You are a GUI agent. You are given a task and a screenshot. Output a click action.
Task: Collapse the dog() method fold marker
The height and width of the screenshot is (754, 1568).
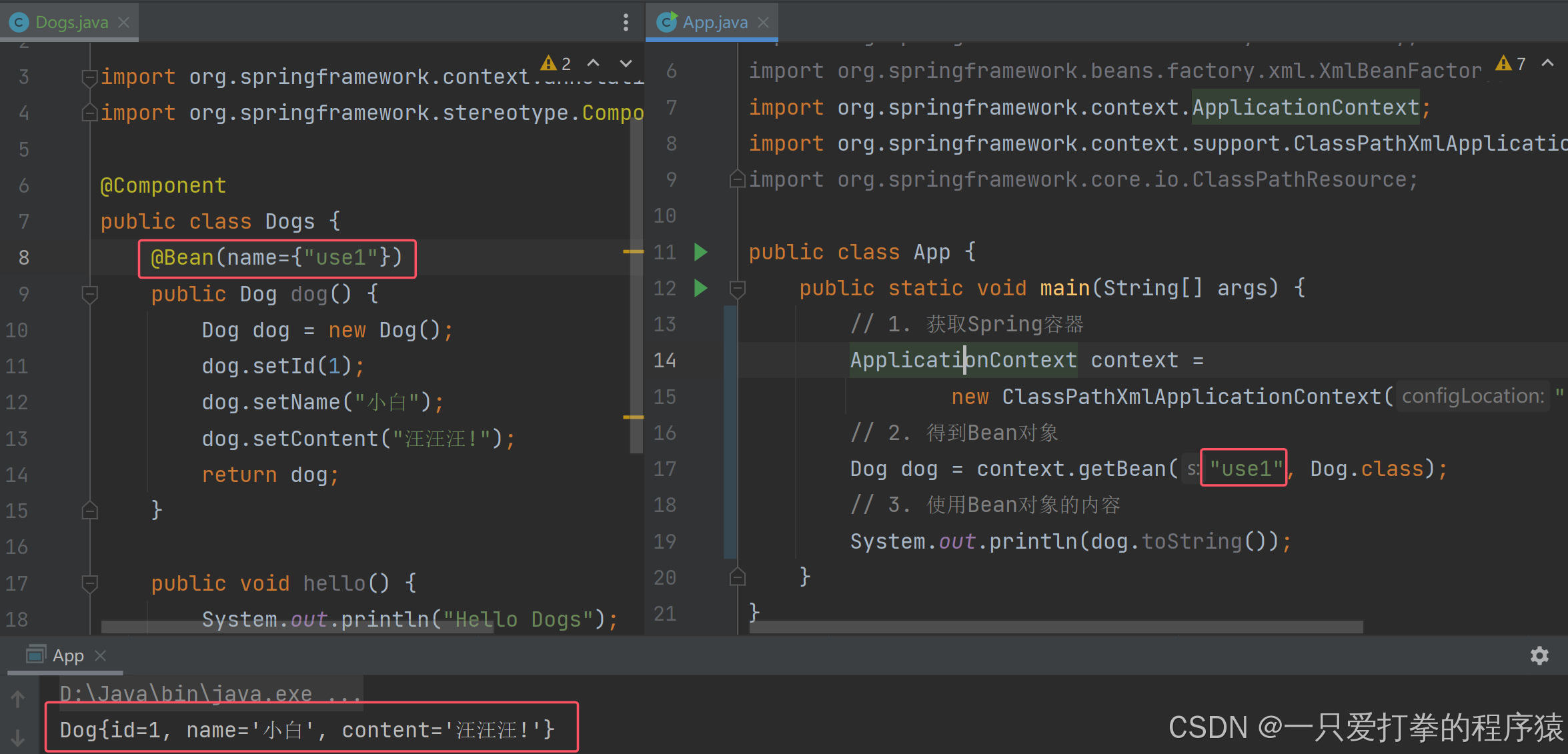[x=89, y=294]
